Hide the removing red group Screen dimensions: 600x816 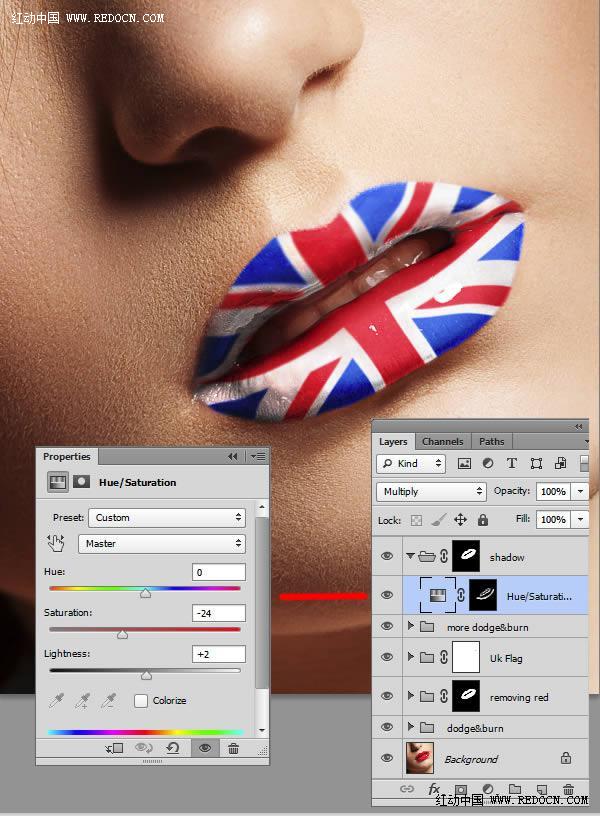(x=387, y=696)
